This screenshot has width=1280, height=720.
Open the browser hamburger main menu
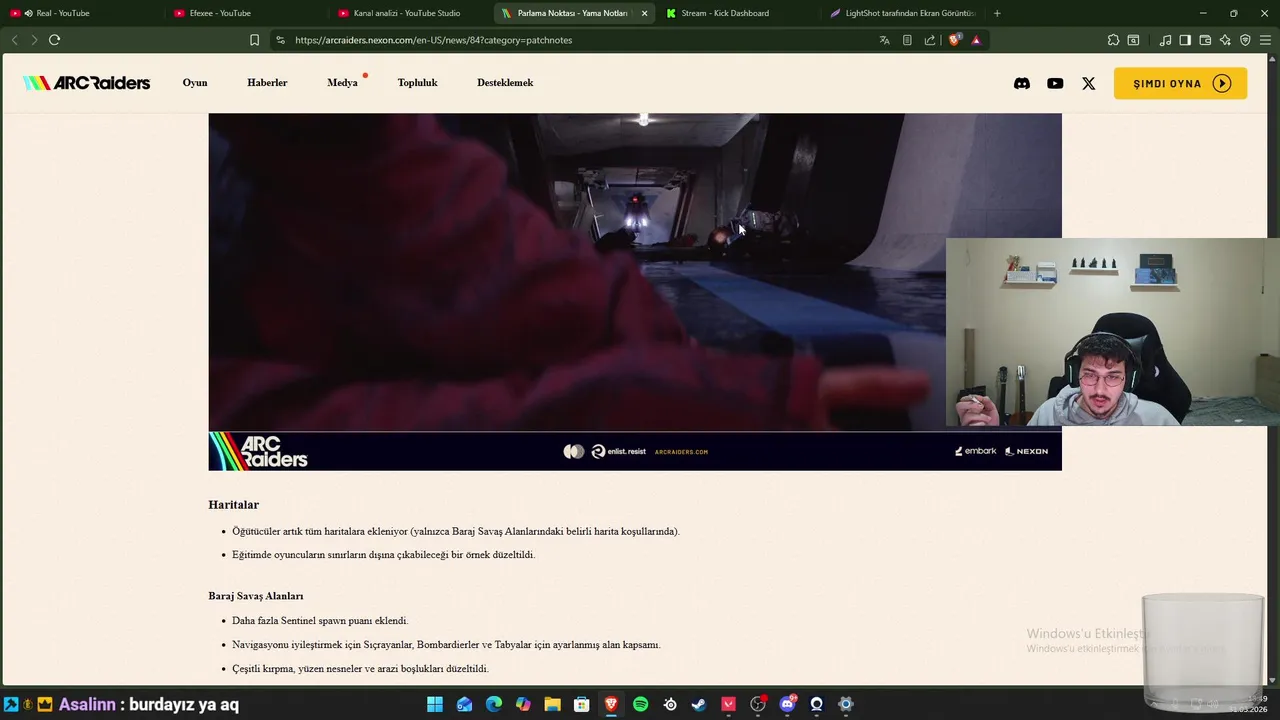tap(1265, 40)
